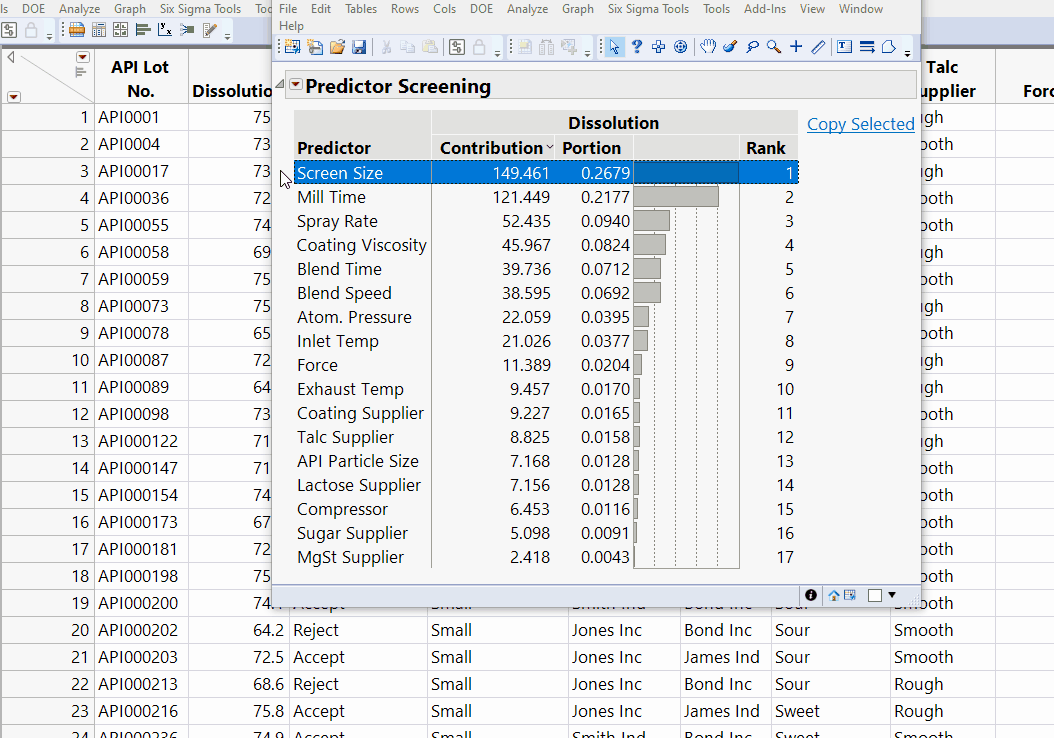Open the Add-Ins menu
Image resolution: width=1054 pixels, height=738 pixels.
(x=764, y=9)
